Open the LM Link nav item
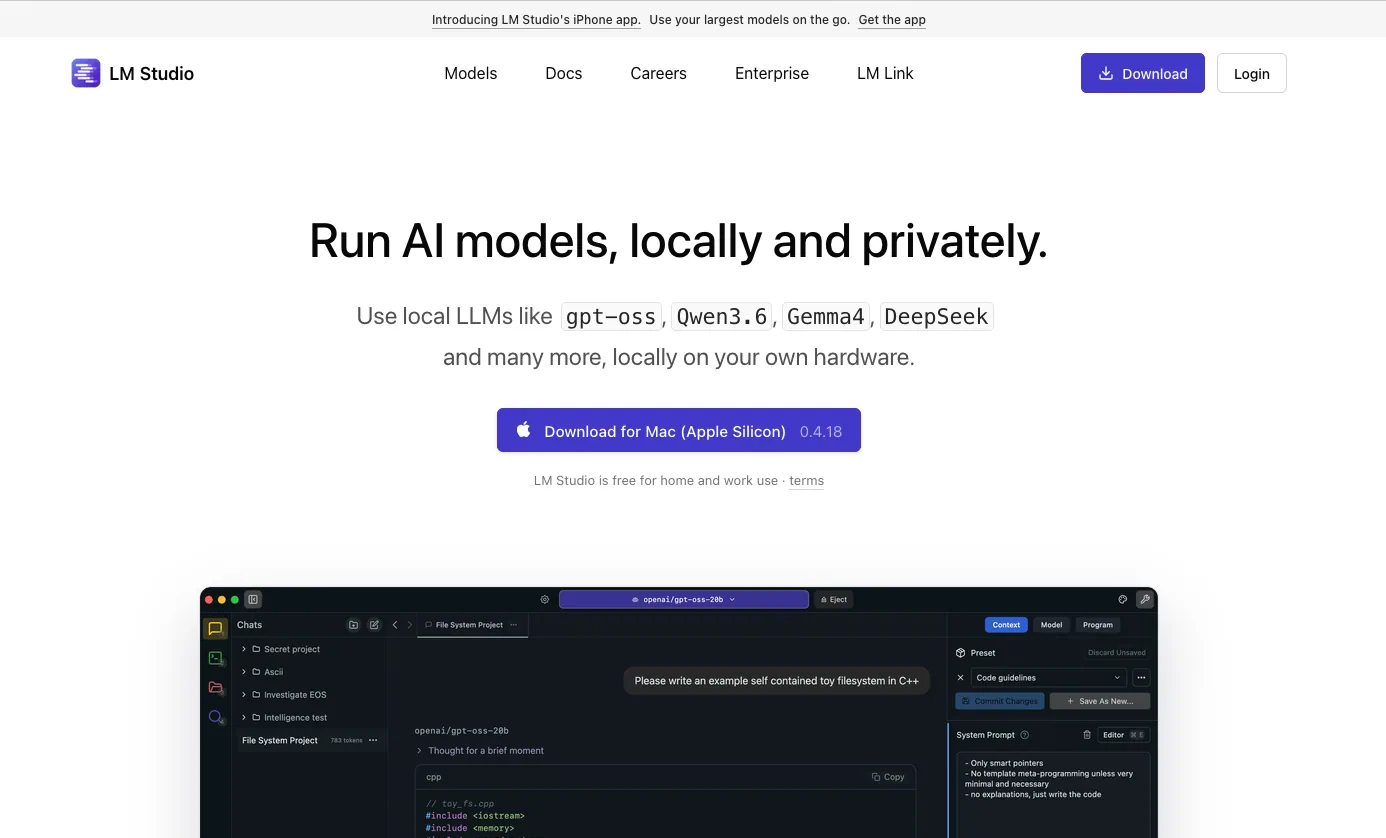The width and height of the screenshot is (1386, 838). pyautogui.click(x=885, y=73)
